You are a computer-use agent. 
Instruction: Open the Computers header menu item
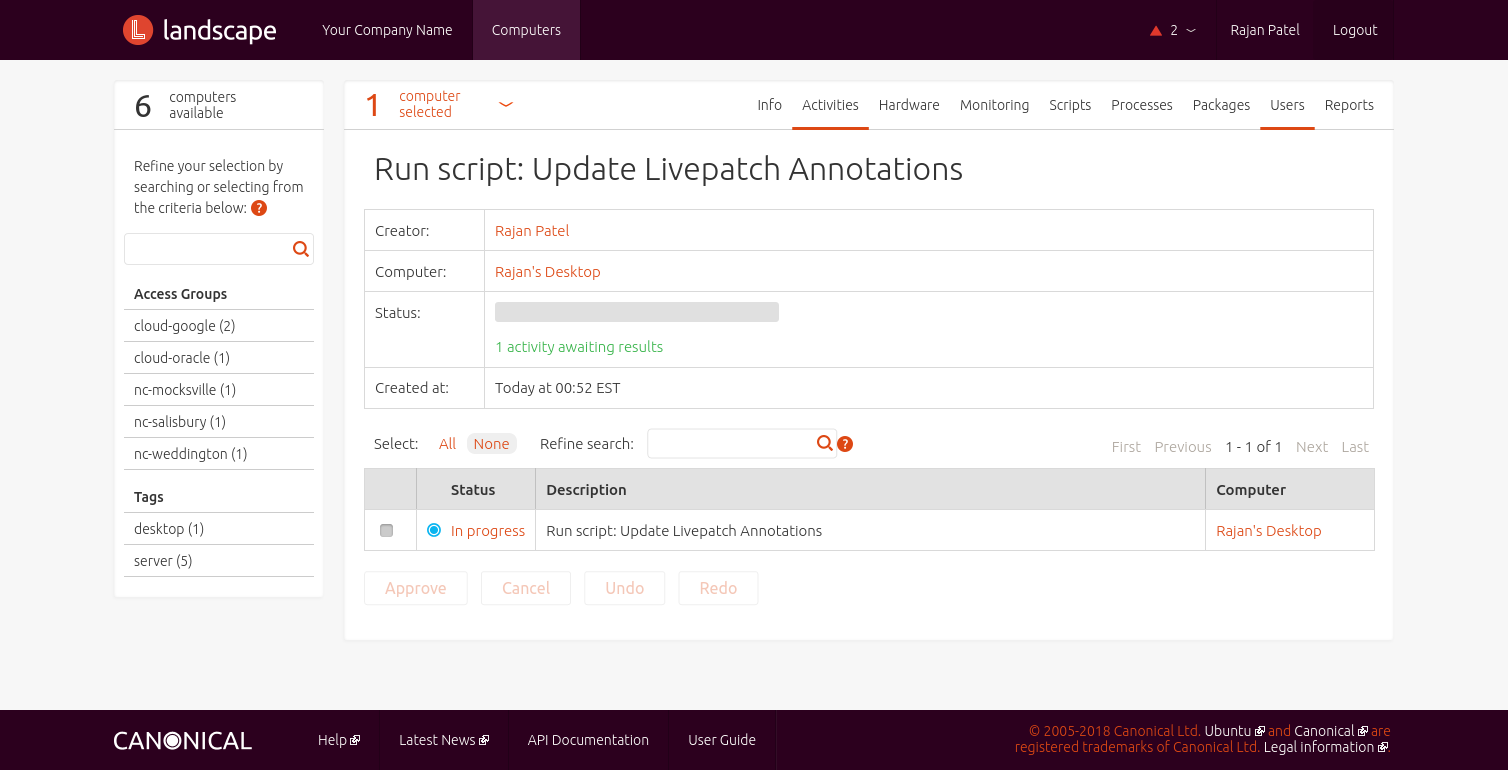coord(526,30)
